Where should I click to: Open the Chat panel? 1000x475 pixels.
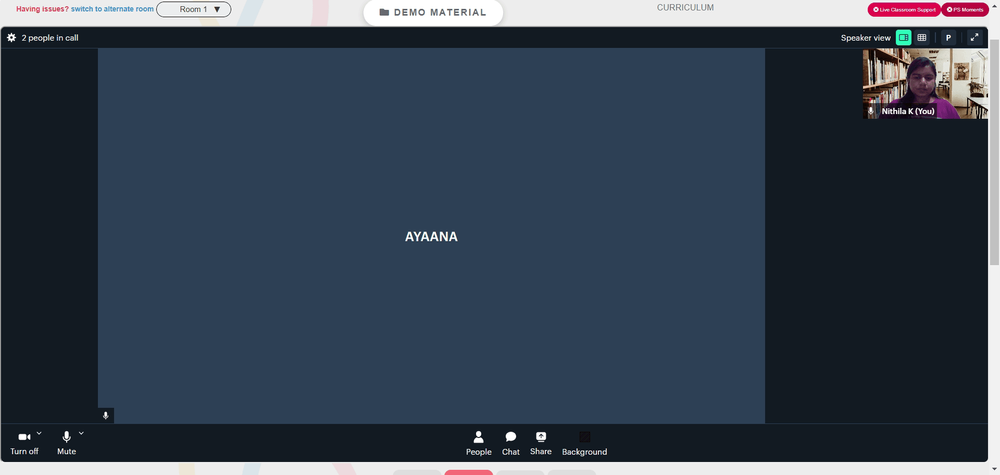pyautogui.click(x=511, y=443)
